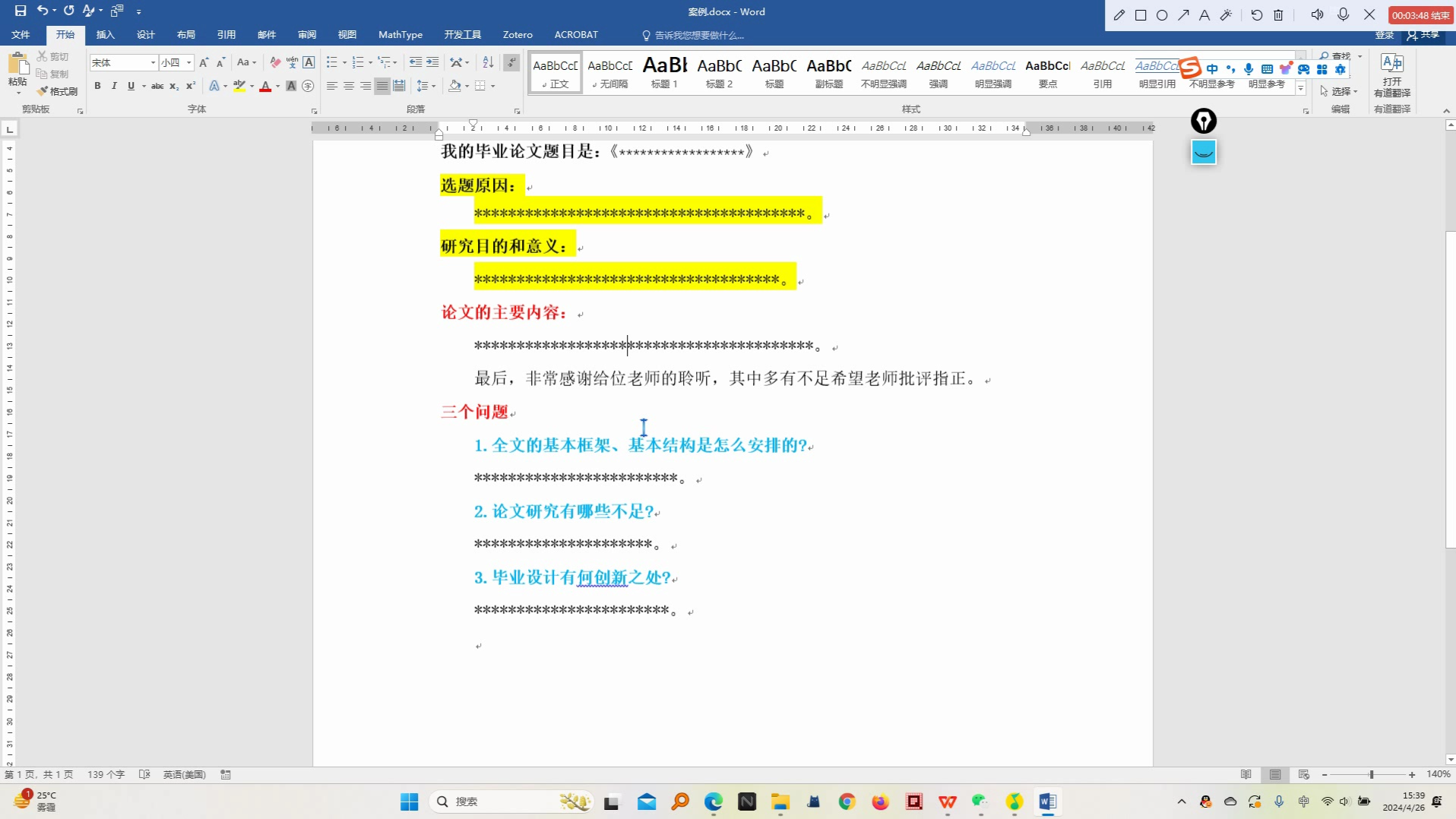
Task: Apply the 标题 1 heading style
Action: [x=664, y=72]
